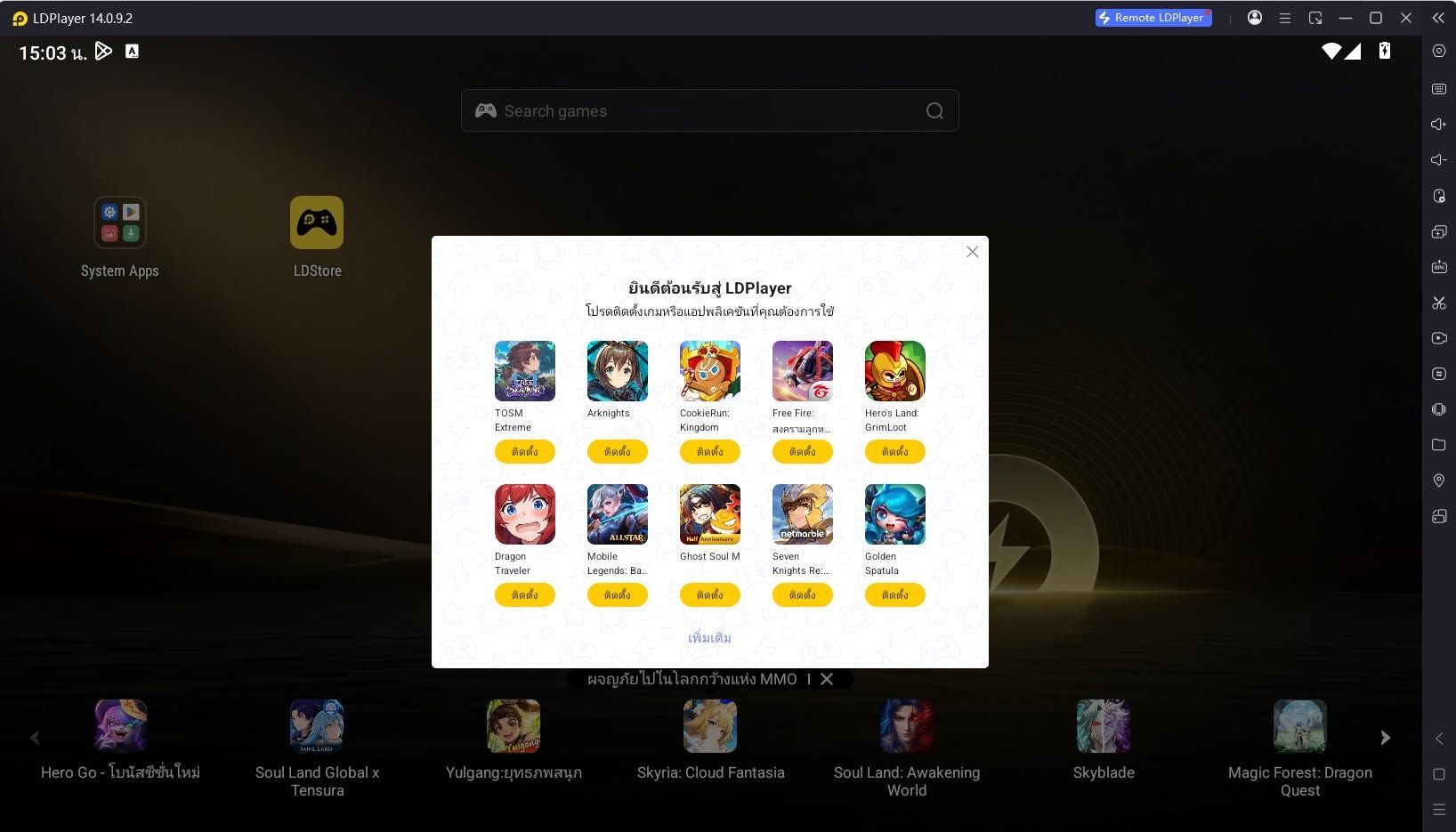Viewport: 1456px width, 832px height.
Task: Start the video recorder icon
Action: 1438,338
